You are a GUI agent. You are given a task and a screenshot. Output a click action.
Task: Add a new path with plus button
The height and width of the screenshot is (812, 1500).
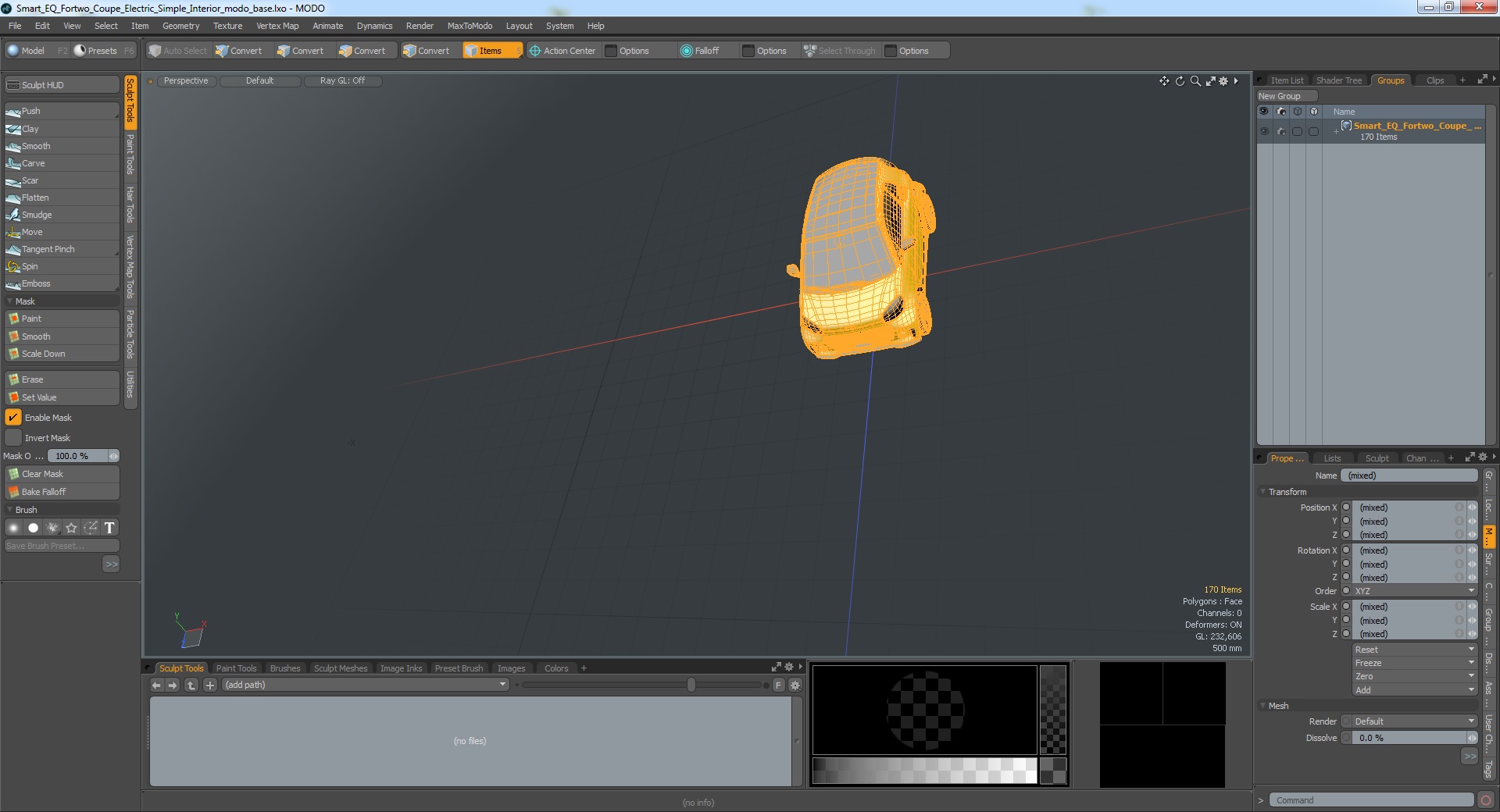(210, 685)
